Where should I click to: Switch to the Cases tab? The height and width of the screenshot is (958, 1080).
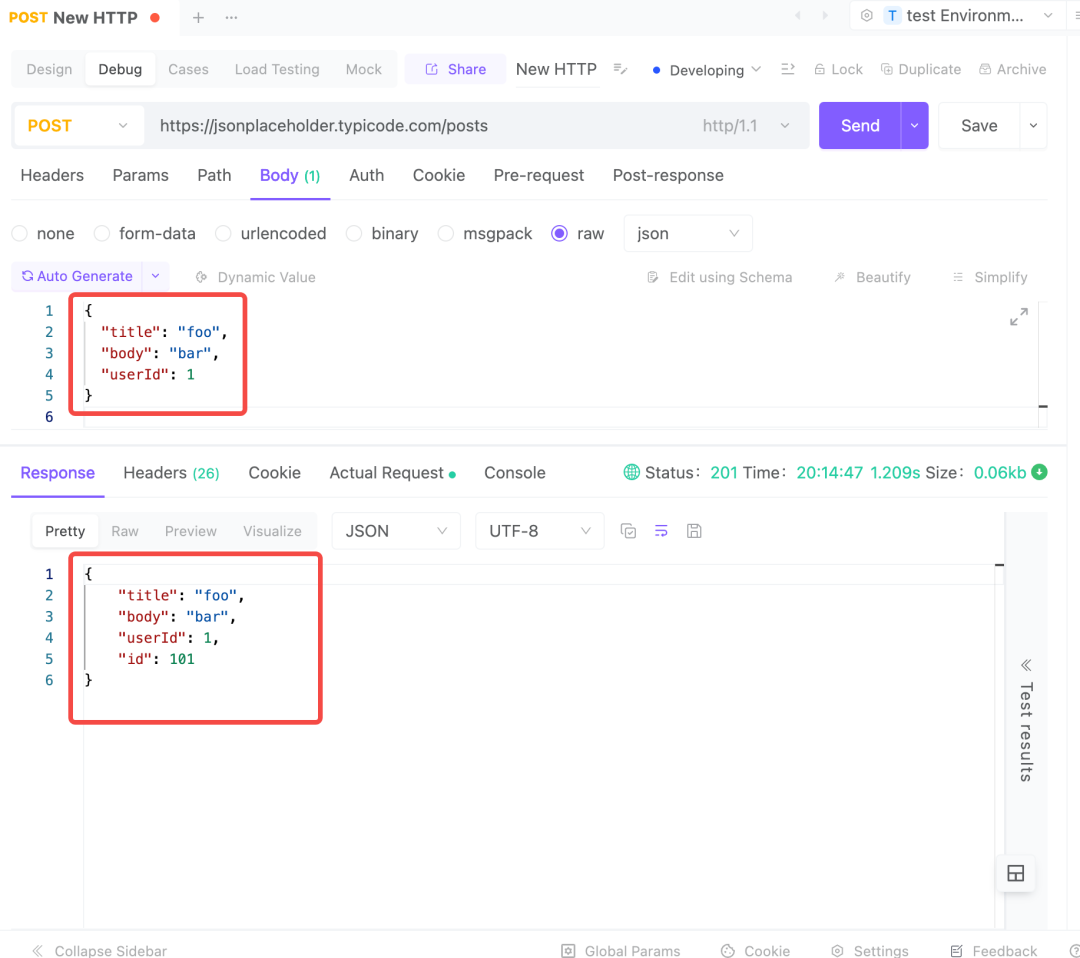(188, 69)
